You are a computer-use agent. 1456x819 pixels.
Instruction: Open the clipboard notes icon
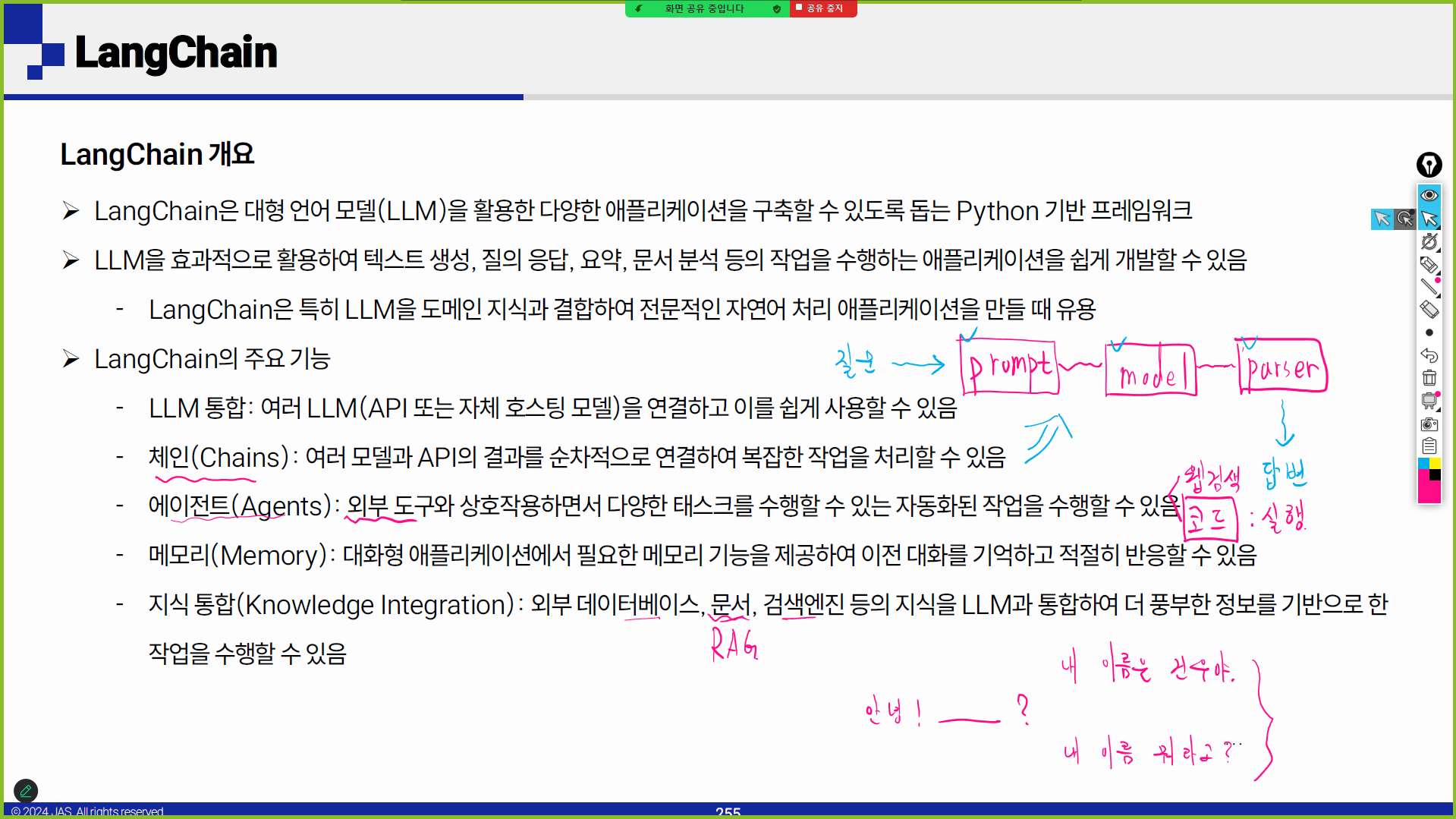[1429, 446]
